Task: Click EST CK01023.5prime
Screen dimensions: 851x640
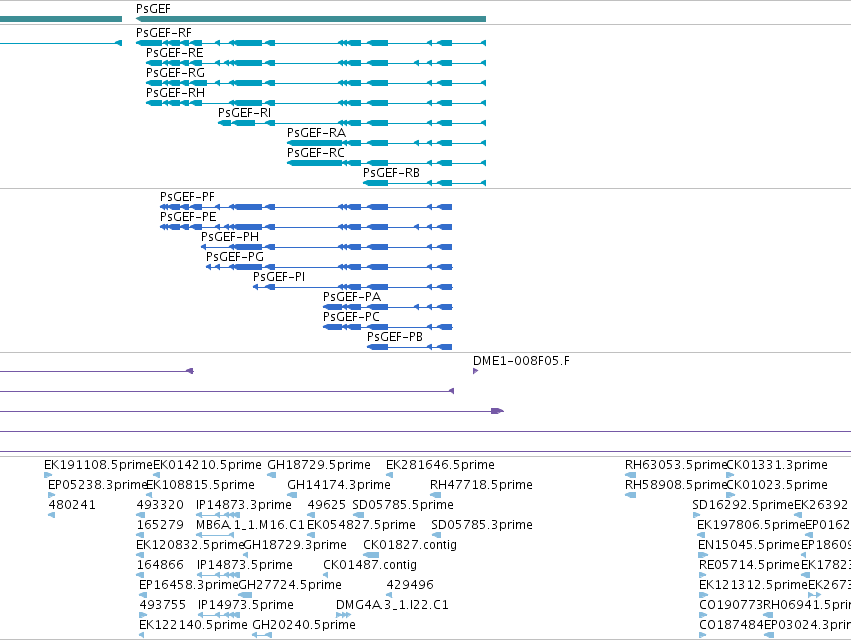Action: [777, 485]
